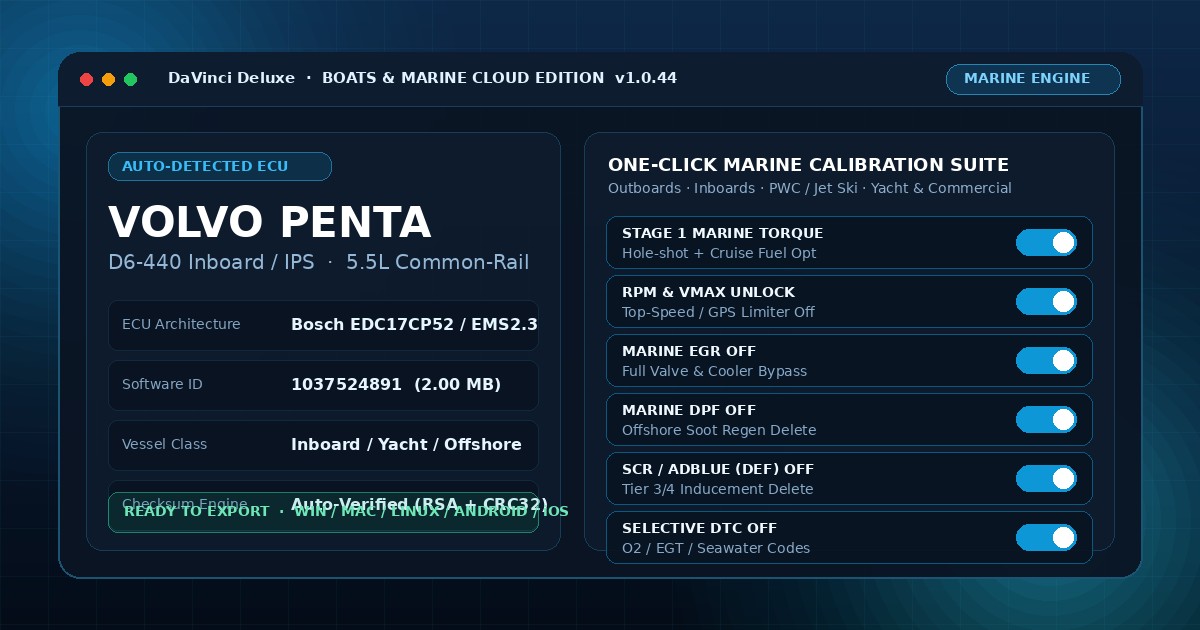Select the Vessel Class row
Image resolution: width=1200 pixels, height=630 pixels.
(x=323, y=445)
